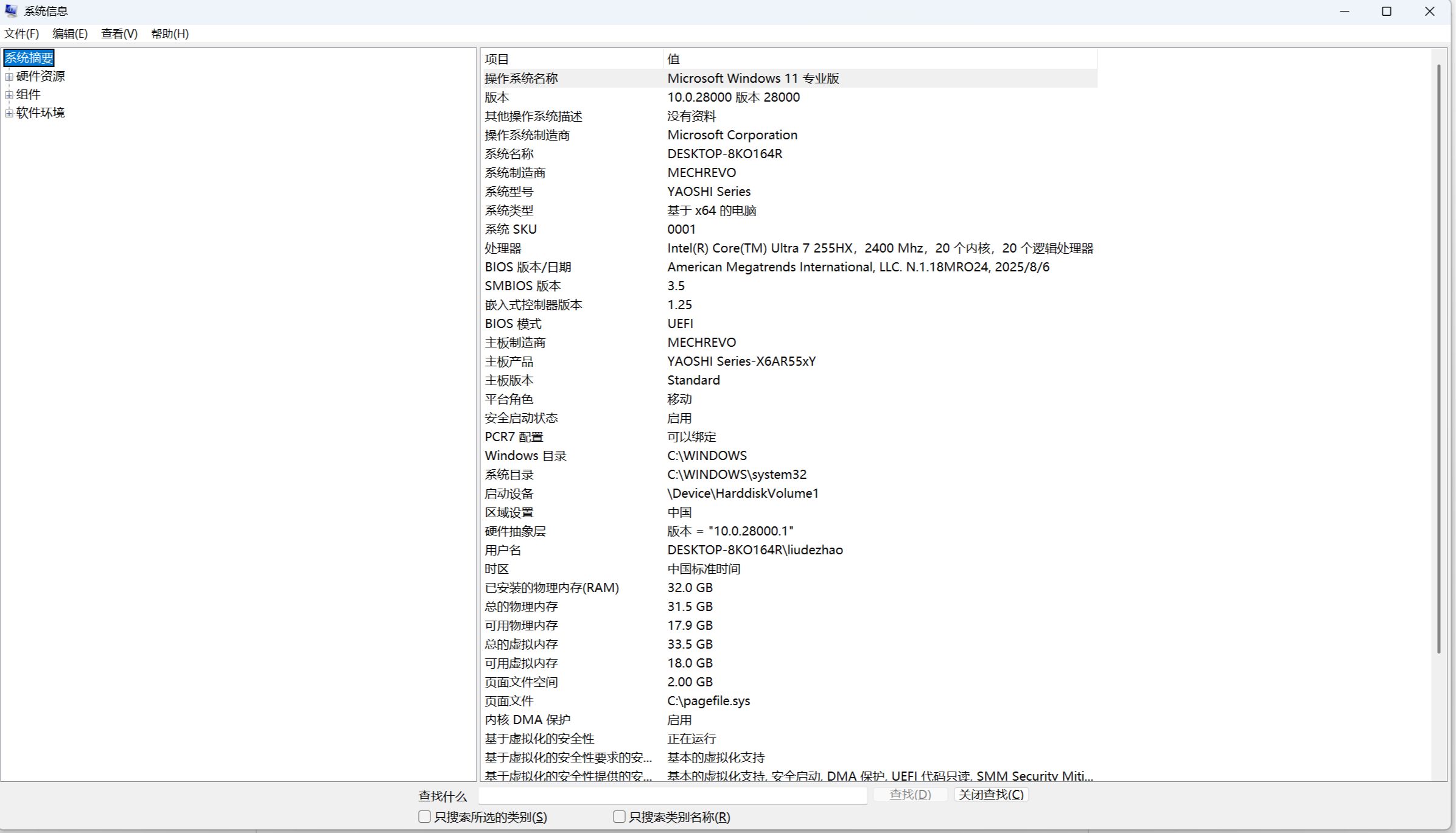The width and height of the screenshot is (1456, 833).
Task: Select the 内核 DMA 保护 row label
Action: tap(527, 720)
